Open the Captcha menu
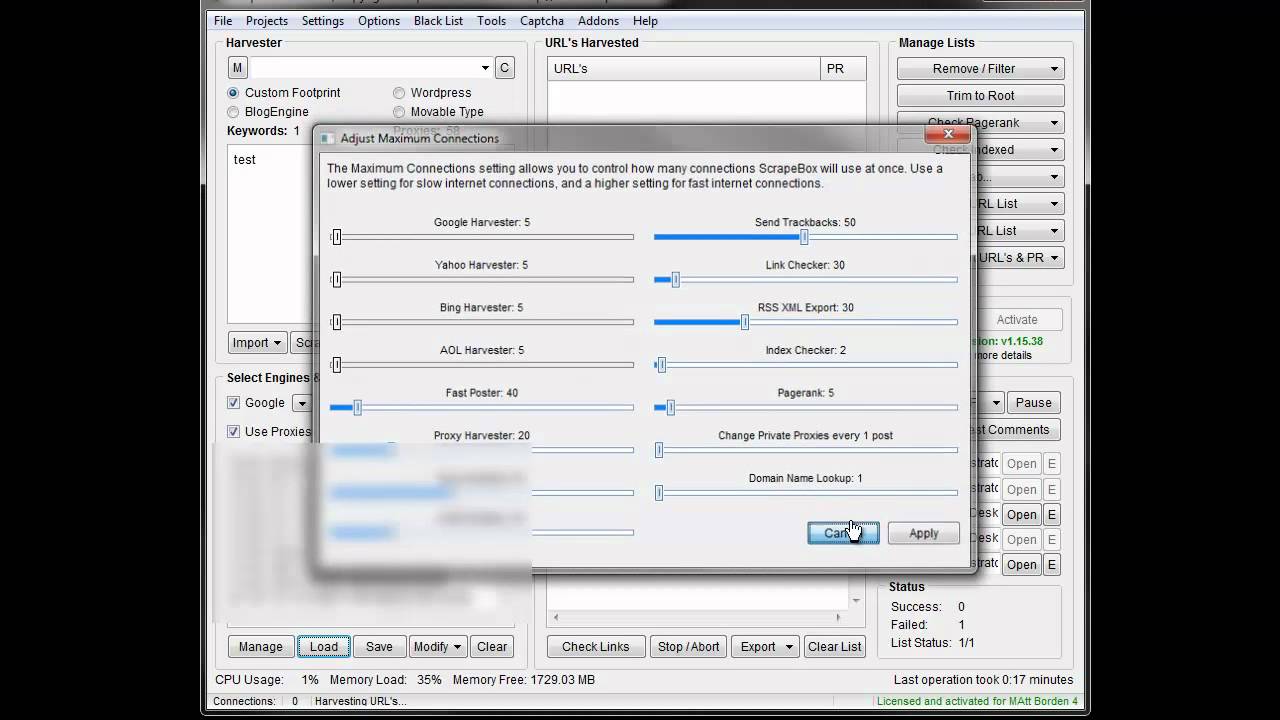This screenshot has height=720, width=1280. tap(542, 21)
